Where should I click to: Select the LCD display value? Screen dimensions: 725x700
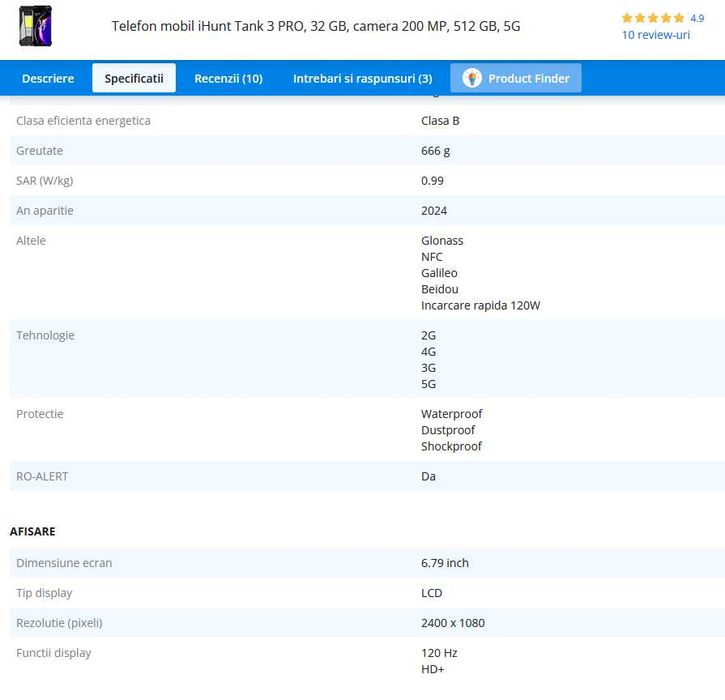[x=431, y=593]
